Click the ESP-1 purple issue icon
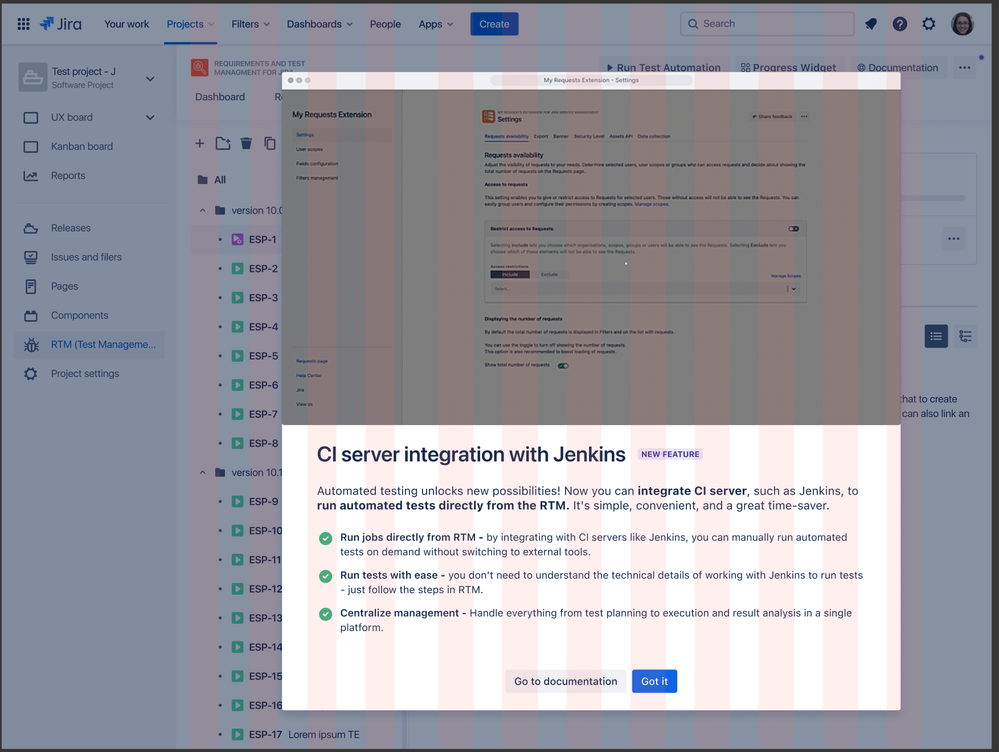Screen dimensions: 999x752 pos(237,240)
